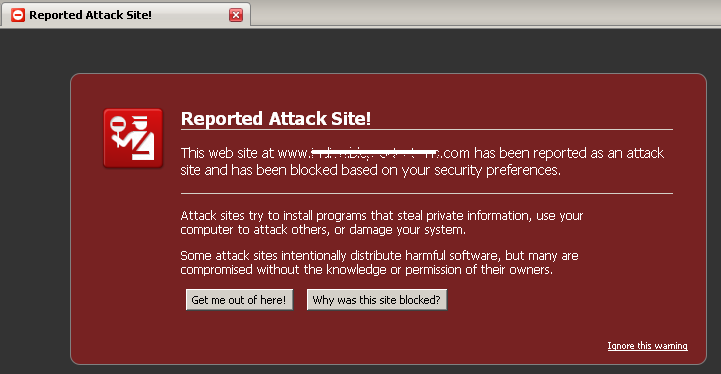Close the Reported Attack Site tab
The height and width of the screenshot is (374, 721).
[236, 15]
